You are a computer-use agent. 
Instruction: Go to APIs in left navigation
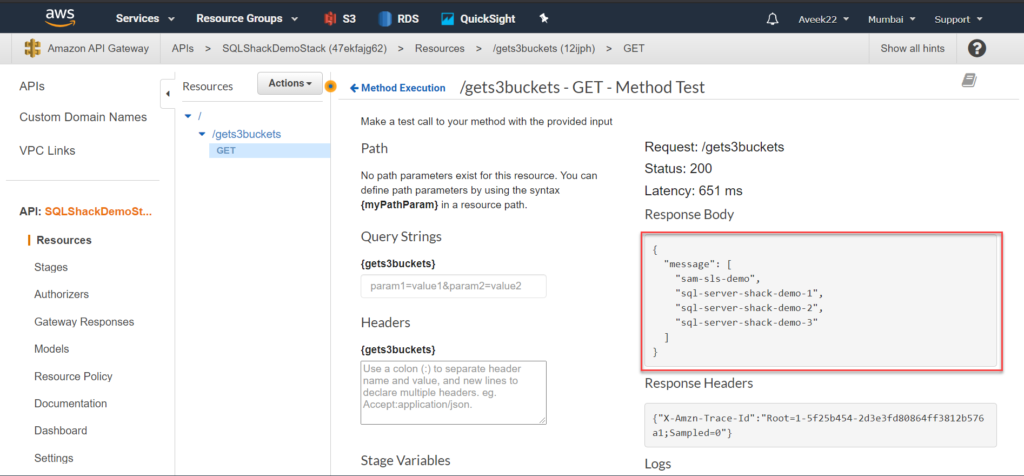[32, 86]
